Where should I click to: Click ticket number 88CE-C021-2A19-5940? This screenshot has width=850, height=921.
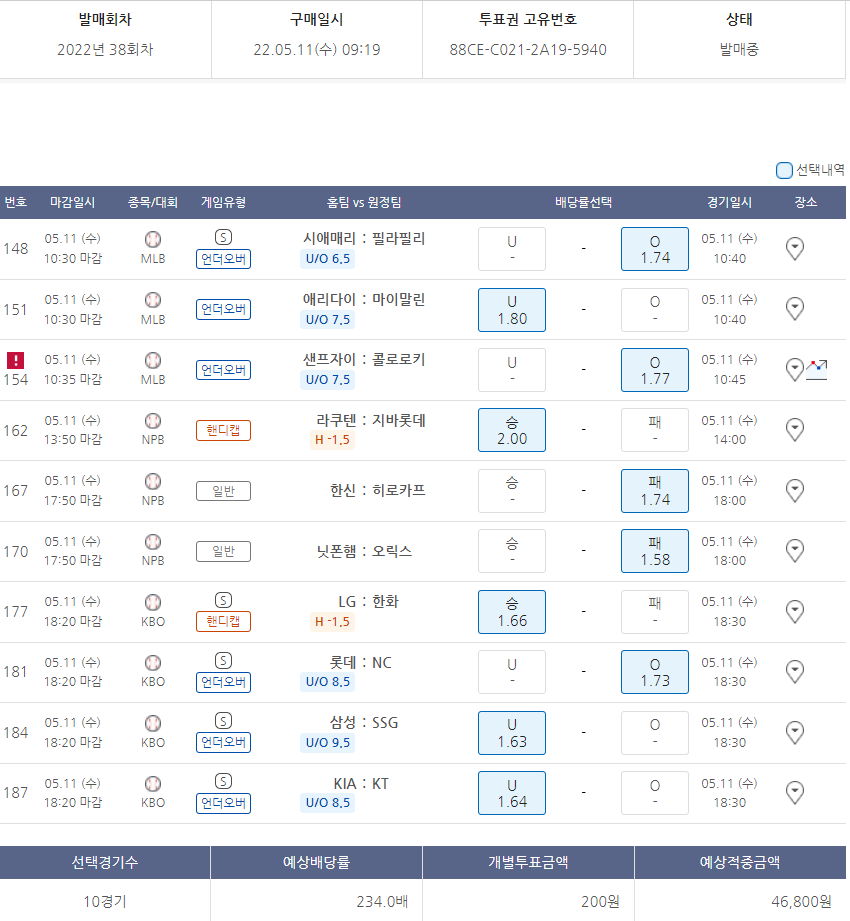528,50
